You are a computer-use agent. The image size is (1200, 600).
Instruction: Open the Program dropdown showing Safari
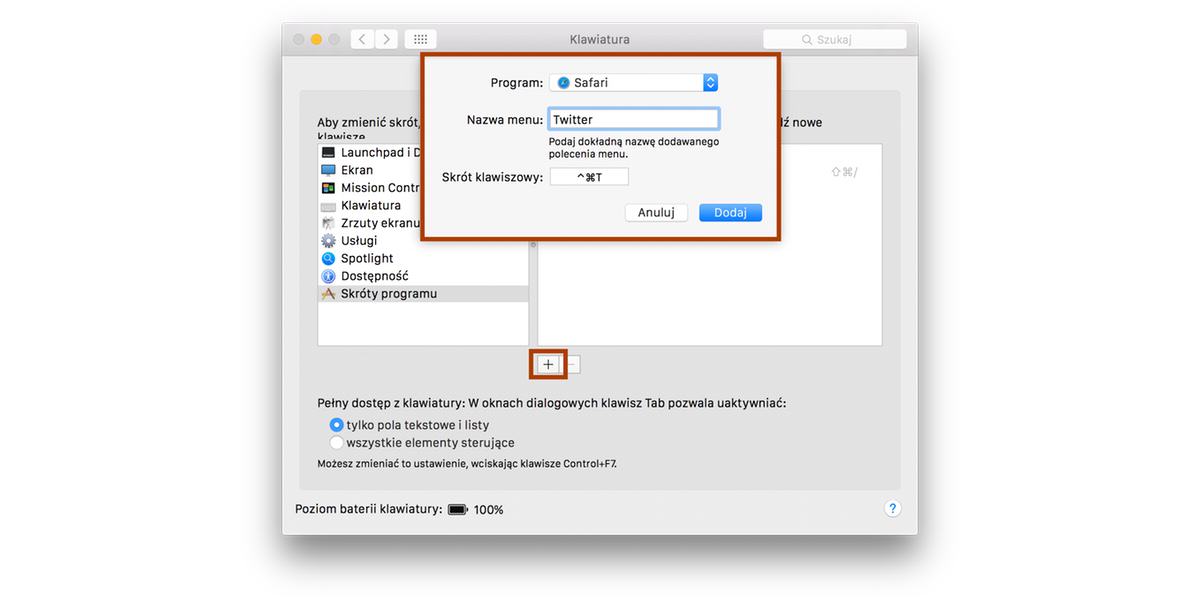(x=634, y=83)
